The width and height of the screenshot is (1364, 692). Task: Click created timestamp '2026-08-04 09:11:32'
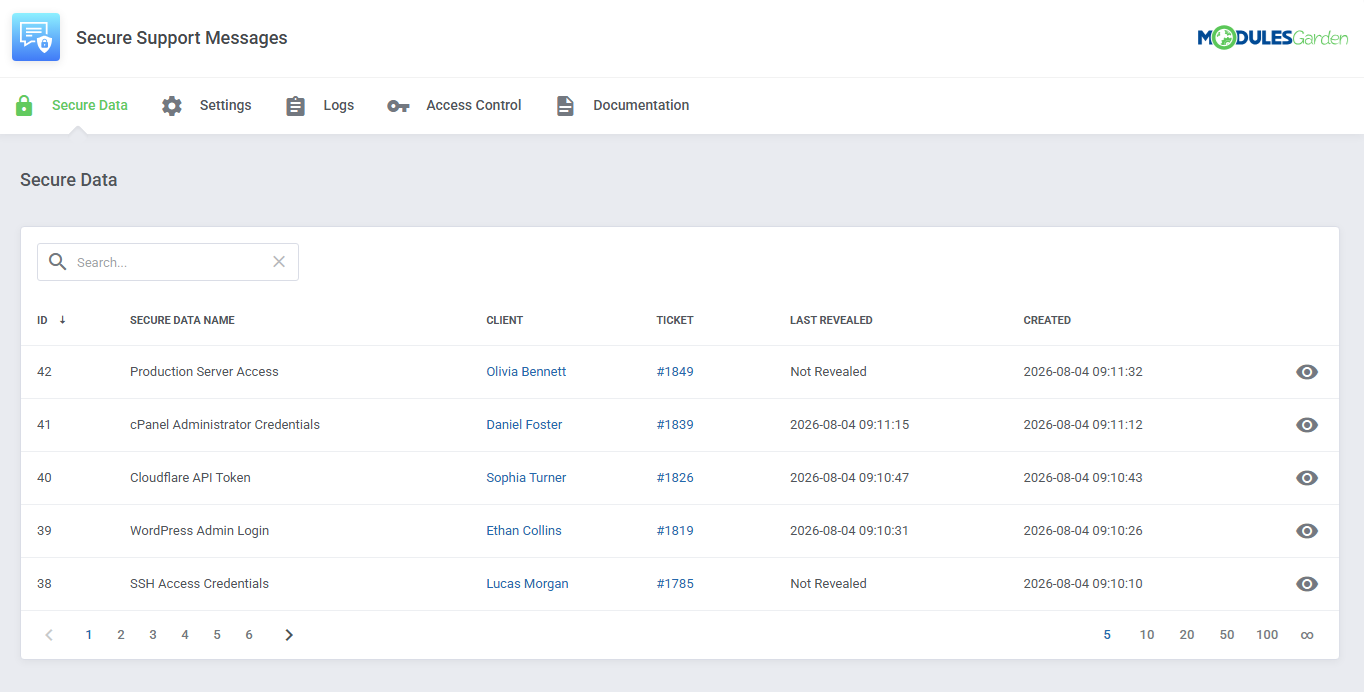[x=1083, y=372]
